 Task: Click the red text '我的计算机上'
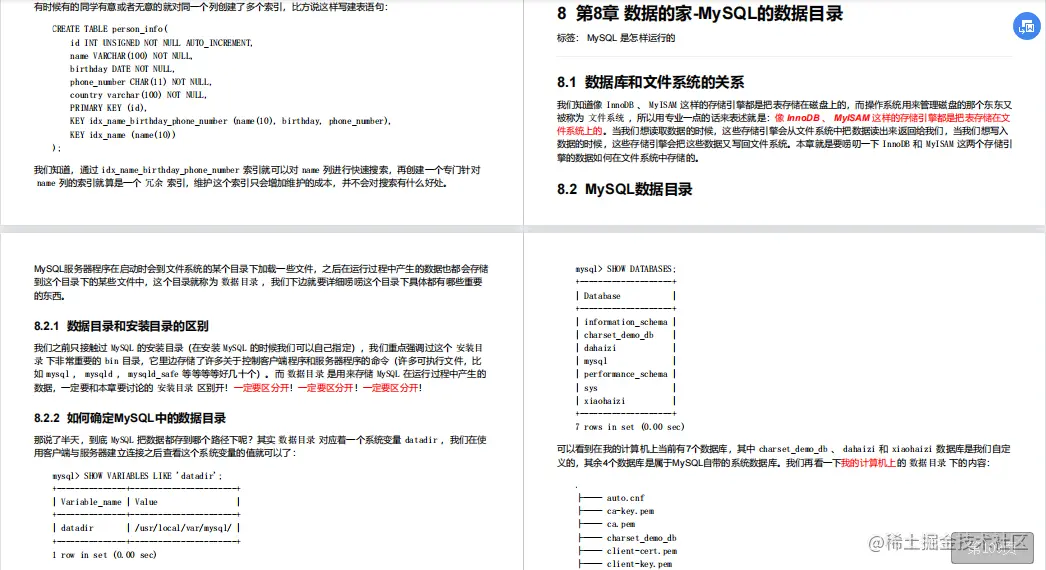[x=868, y=463]
